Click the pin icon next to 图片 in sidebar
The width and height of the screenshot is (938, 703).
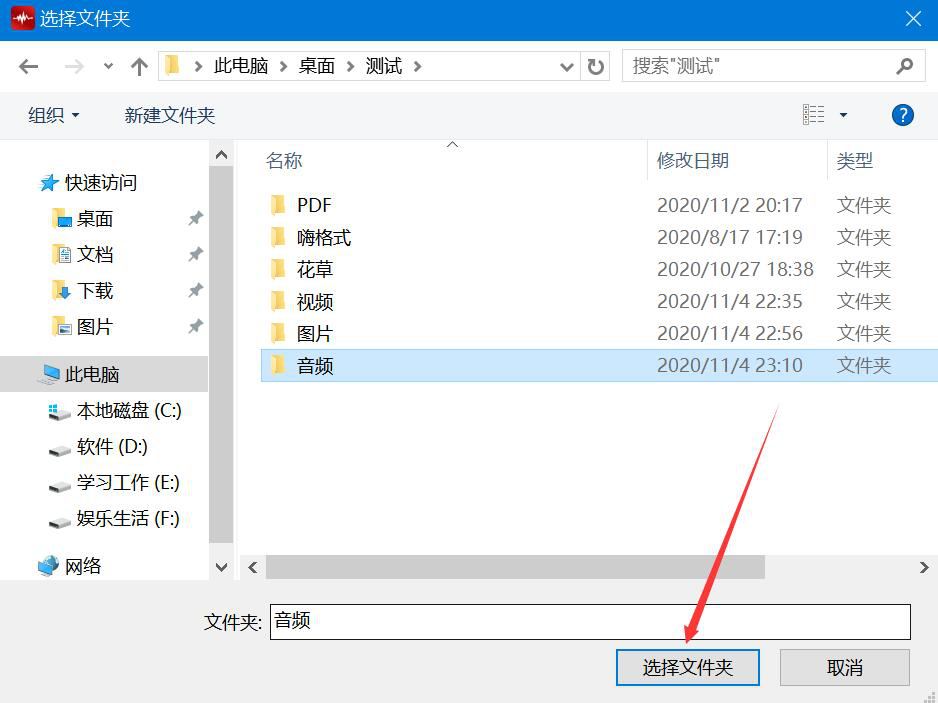tap(196, 327)
